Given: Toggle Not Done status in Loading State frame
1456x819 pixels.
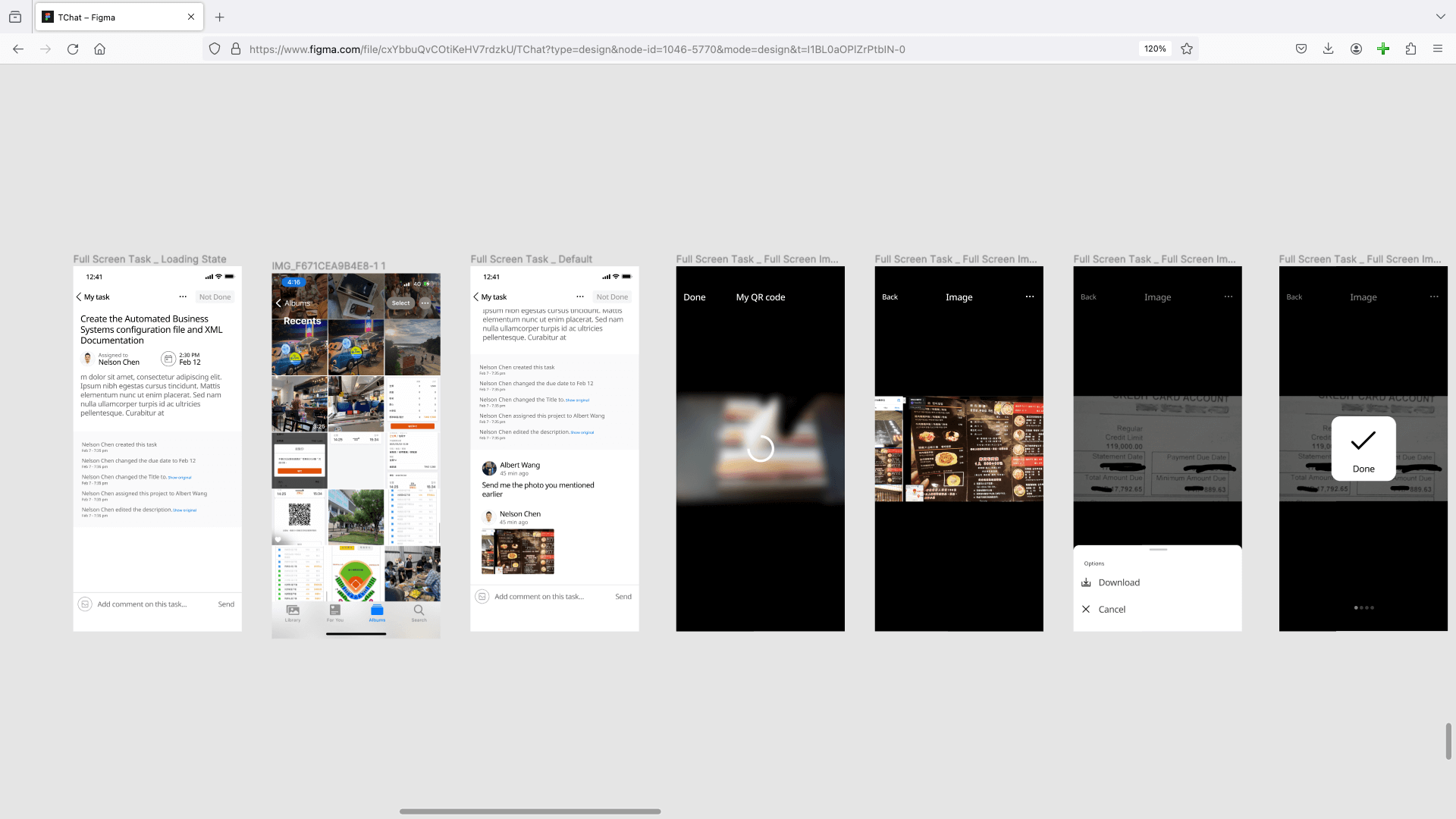Looking at the screenshot, I should coord(215,297).
